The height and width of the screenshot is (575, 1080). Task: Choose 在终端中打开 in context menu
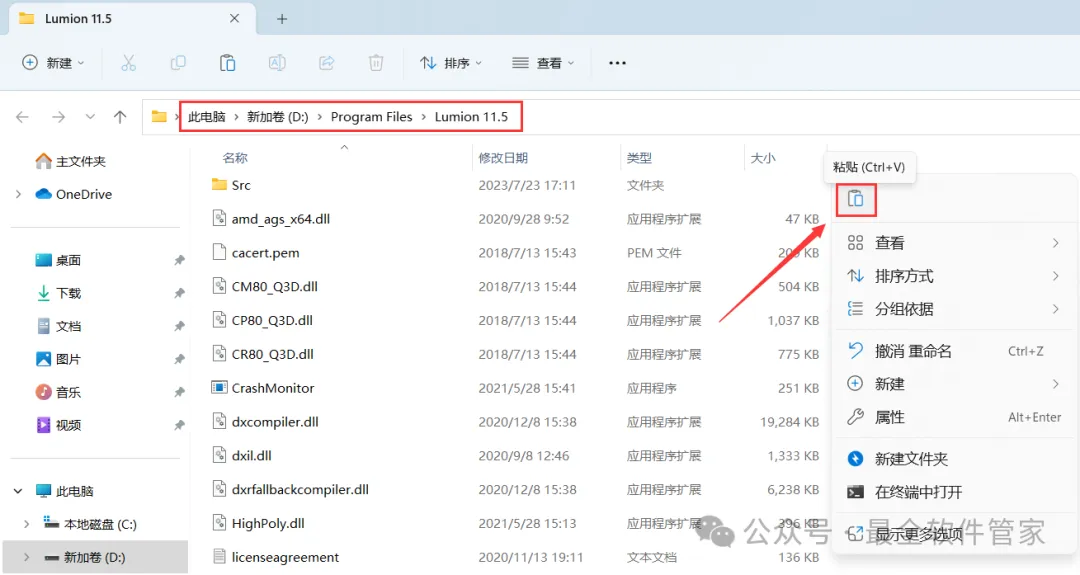click(x=954, y=492)
